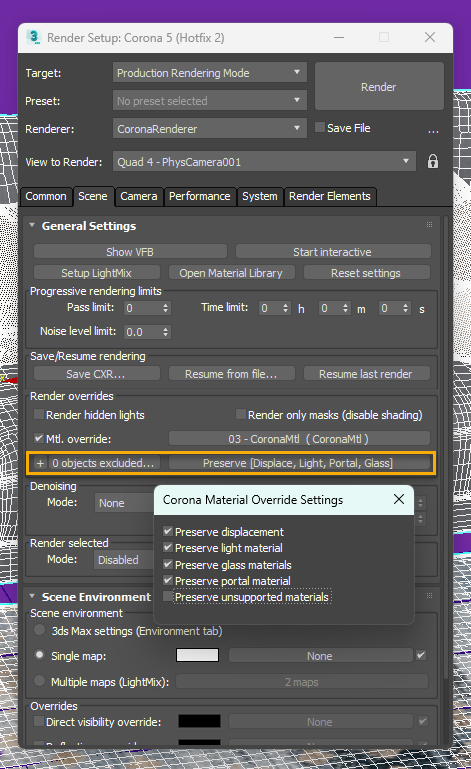Click the Show VFB button
This screenshot has height=769, width=471.
pos(130,252)
